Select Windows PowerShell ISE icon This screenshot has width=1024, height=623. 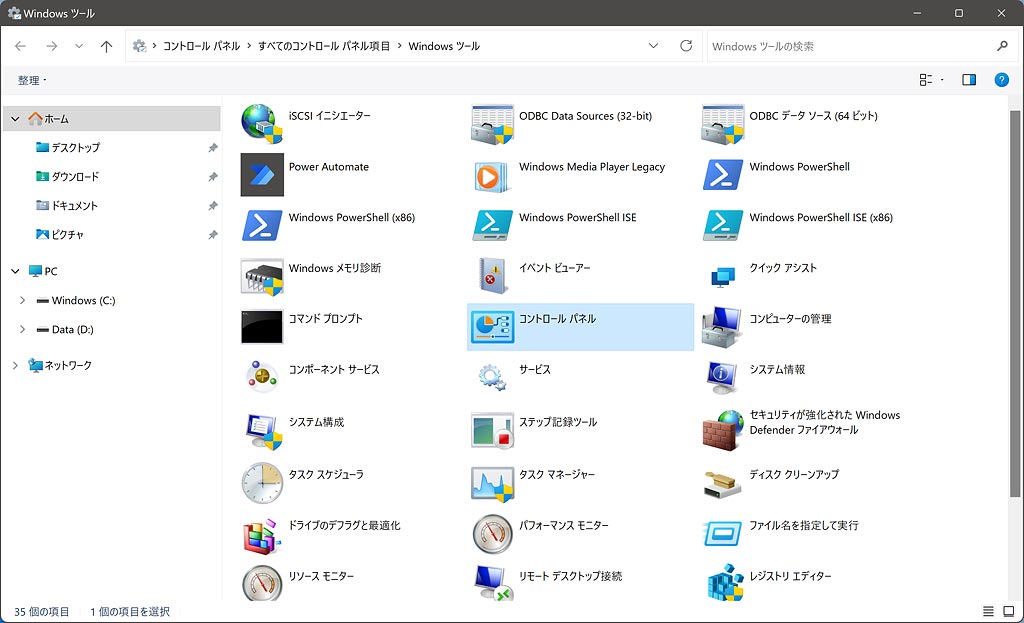point(492,225)
